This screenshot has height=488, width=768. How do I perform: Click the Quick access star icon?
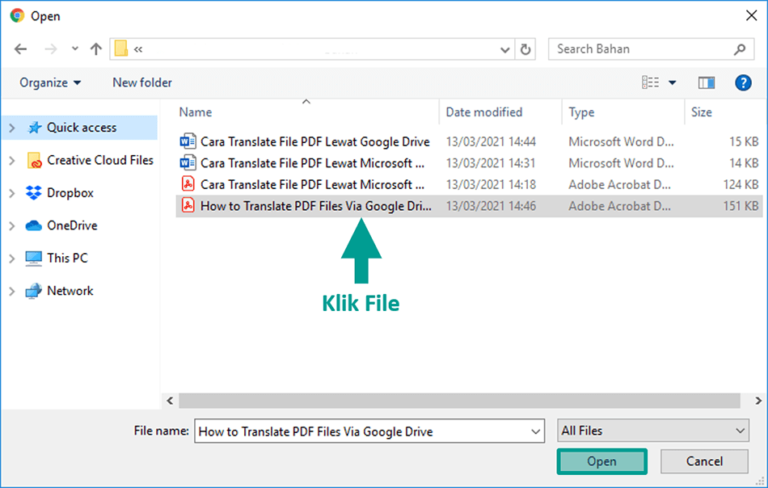tap(34, 128)
